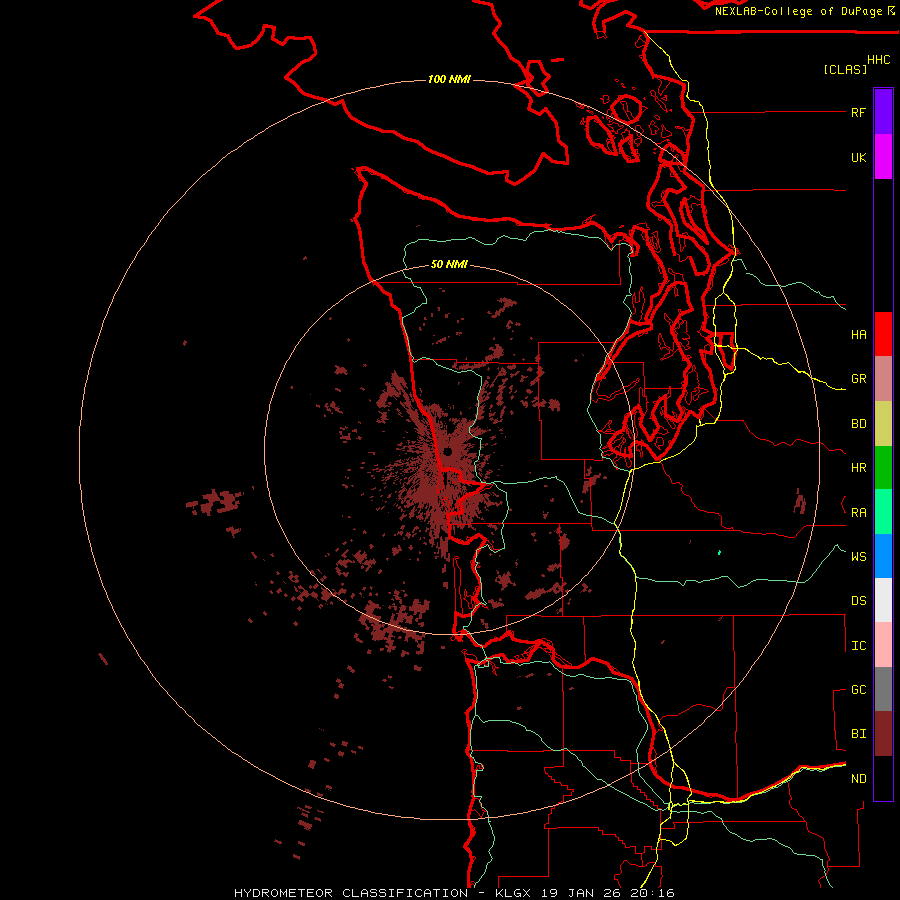Image resolution: width=900 pixels, height=900 pixels.
Task: Click the WS blue legend swatch
Action: click(x=883, y=556)
